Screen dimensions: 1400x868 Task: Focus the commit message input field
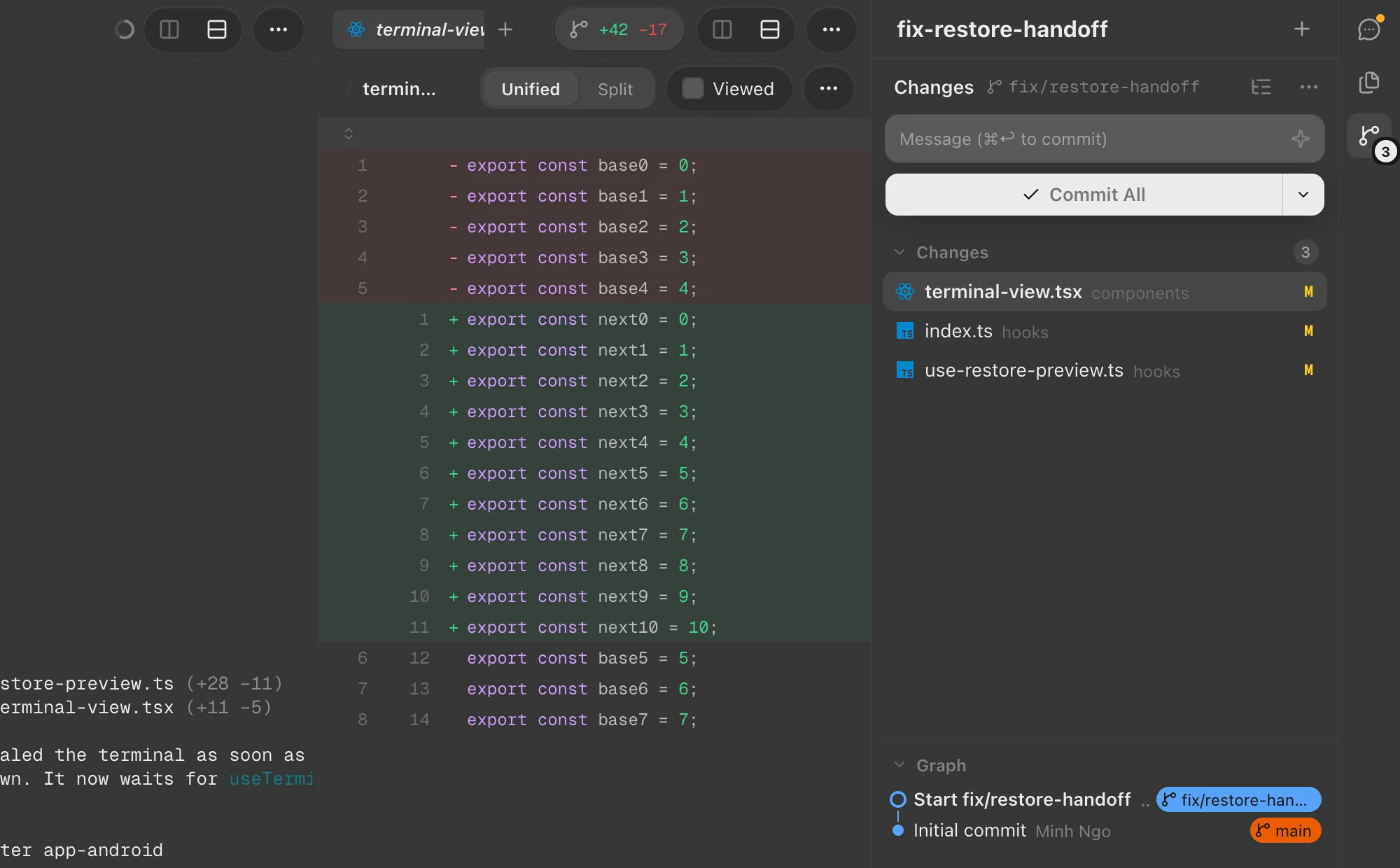(x=1105, y=139)
